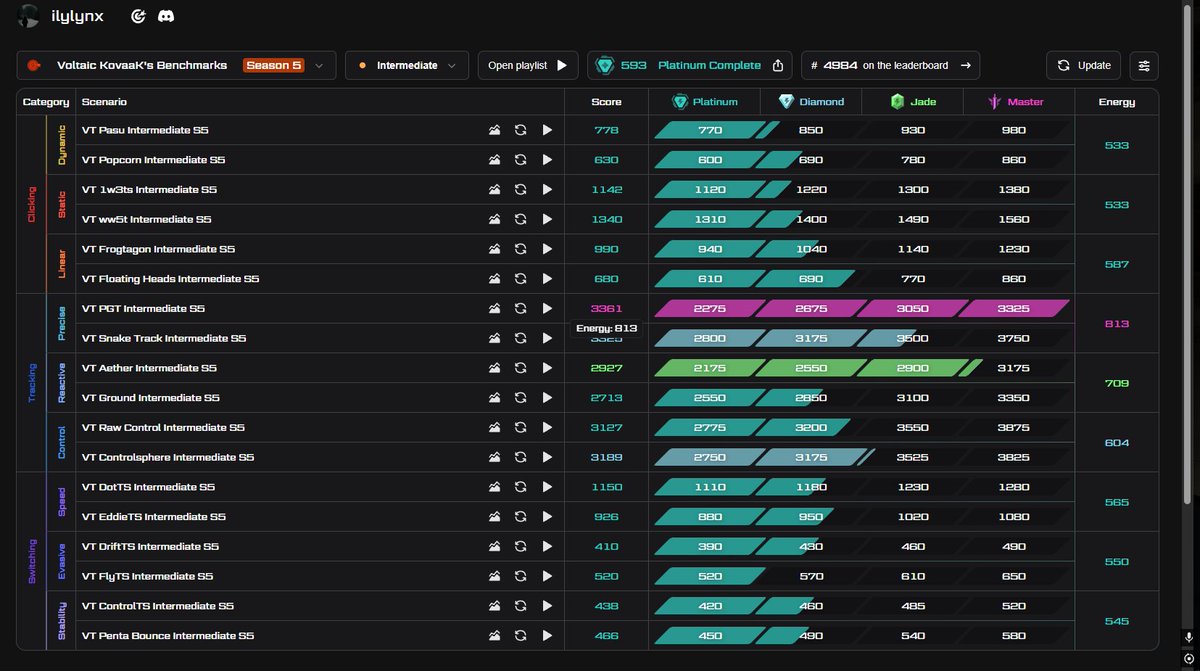Click the ilylynx username text
This screenshot has height=671, width=1200.
(x=79, y=16)
